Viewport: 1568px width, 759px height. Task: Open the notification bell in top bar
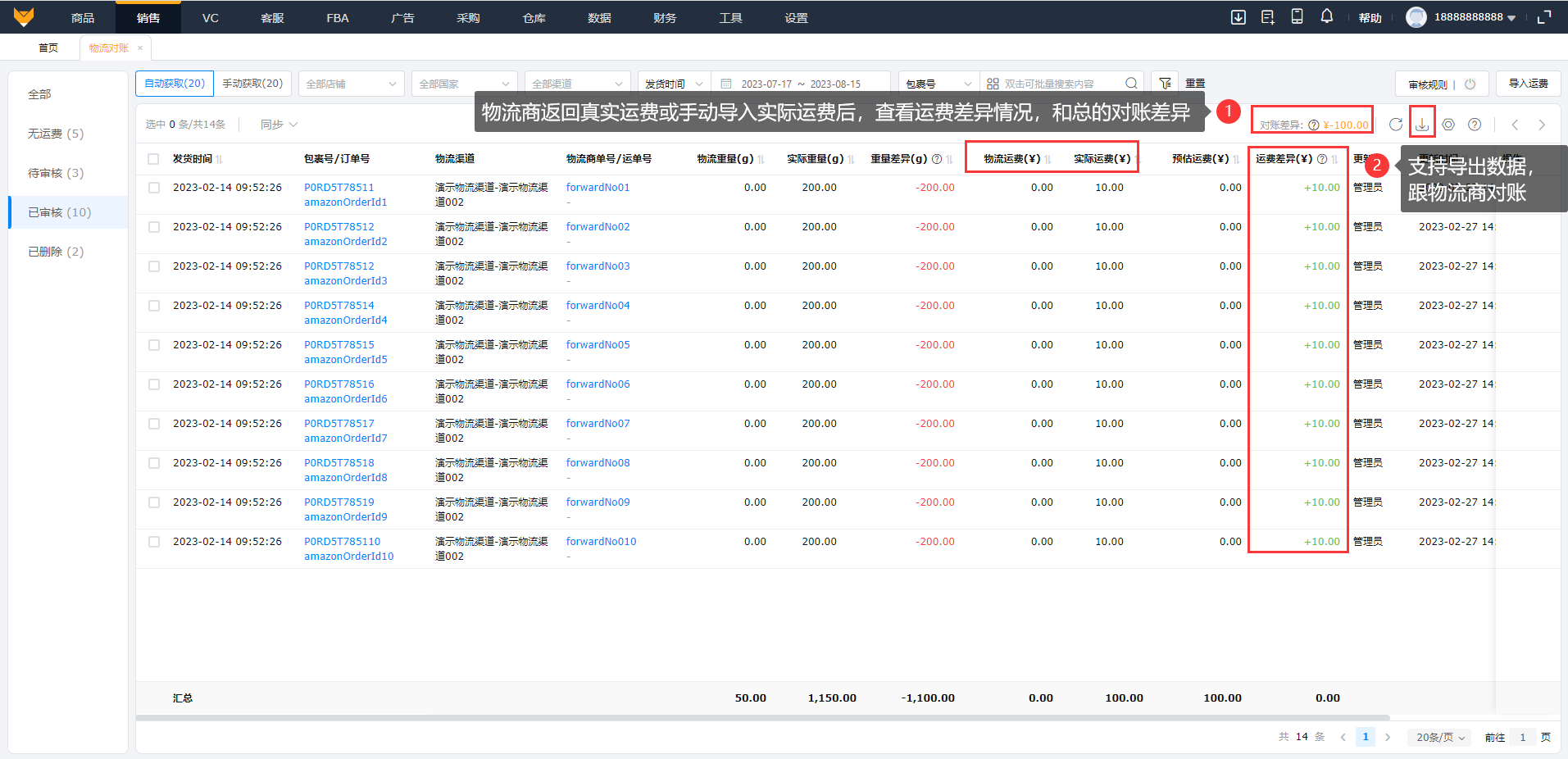(x=1326, y=17)
